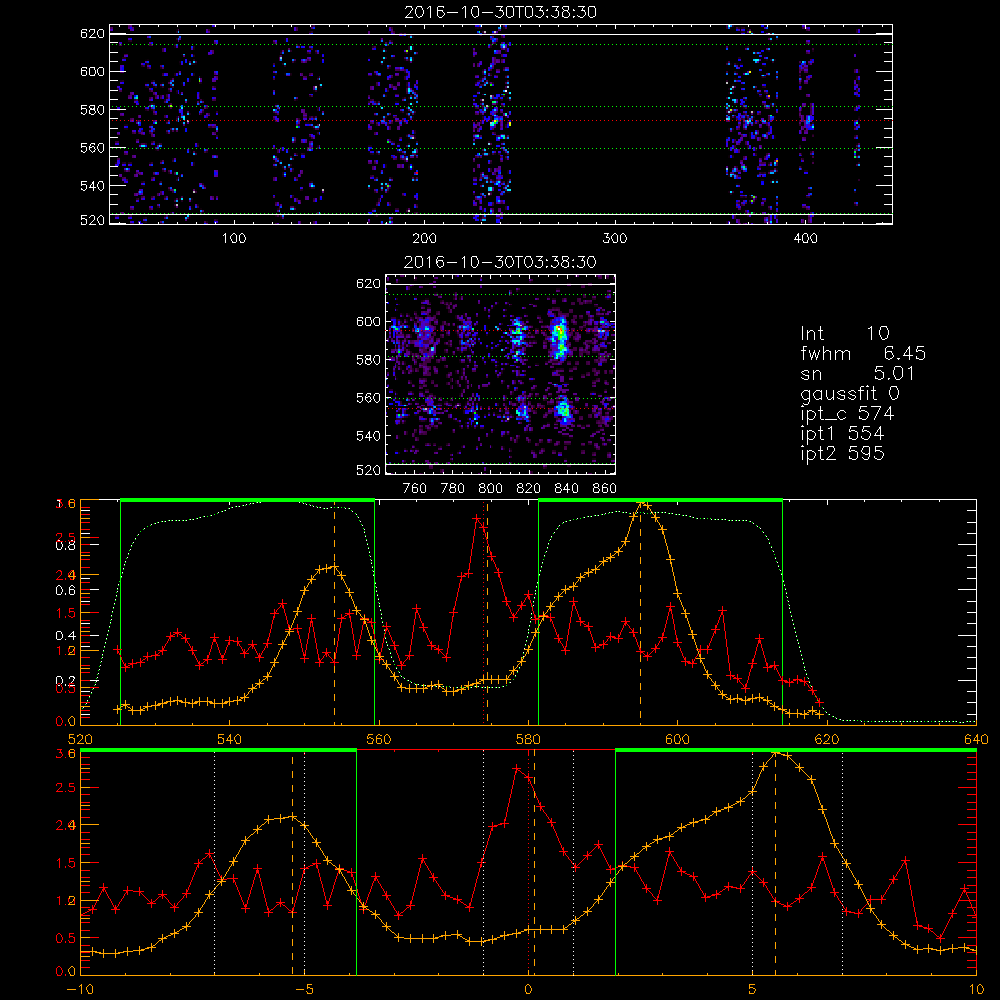Click the 10 x-axis label of bottom plot
The image size is (1000, 1000).
pyautogui.click(x=976, y=989)
